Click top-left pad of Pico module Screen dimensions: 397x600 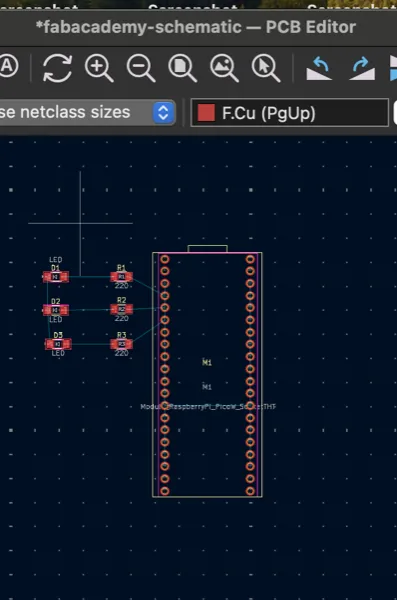[x=165, y=259]
